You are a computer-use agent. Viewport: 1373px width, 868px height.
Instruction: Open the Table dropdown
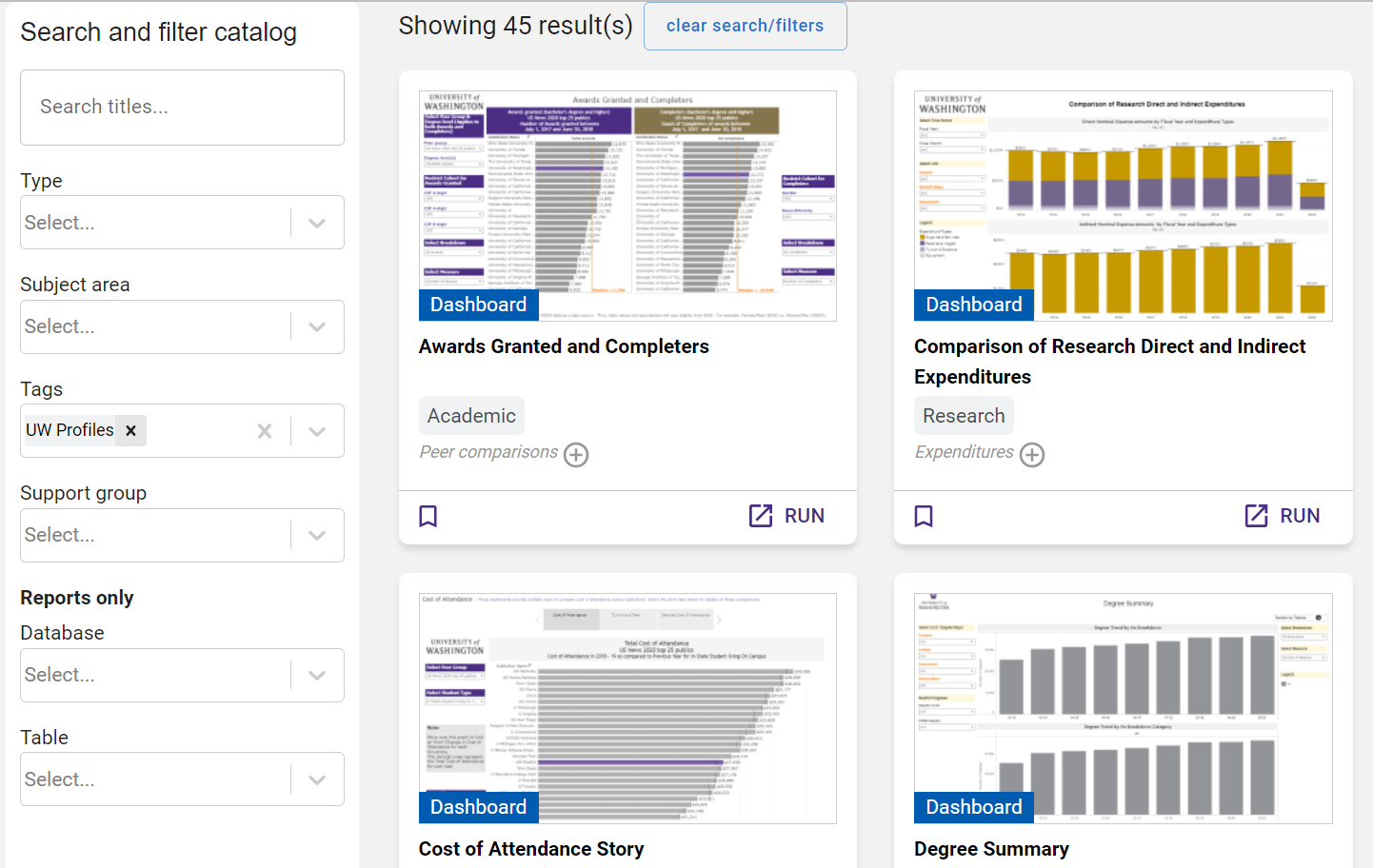(182, 779)
